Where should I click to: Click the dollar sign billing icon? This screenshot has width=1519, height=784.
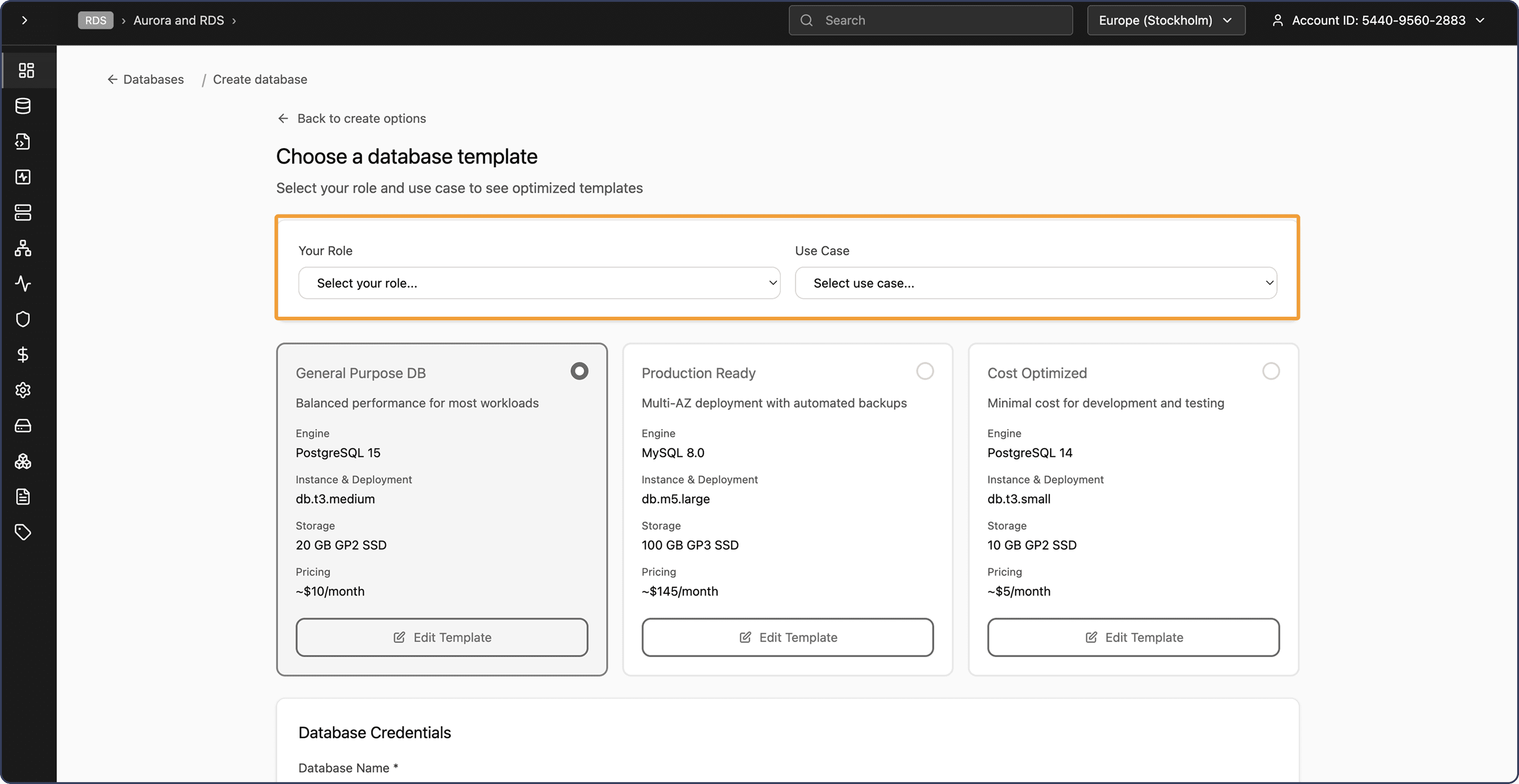click(x=23, y=354)
